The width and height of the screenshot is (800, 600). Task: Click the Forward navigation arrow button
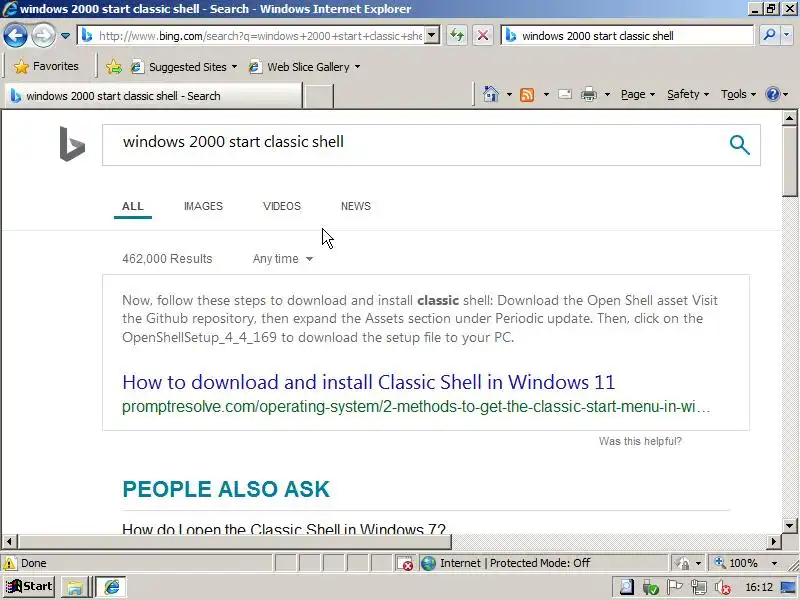[x=43, y=36]
